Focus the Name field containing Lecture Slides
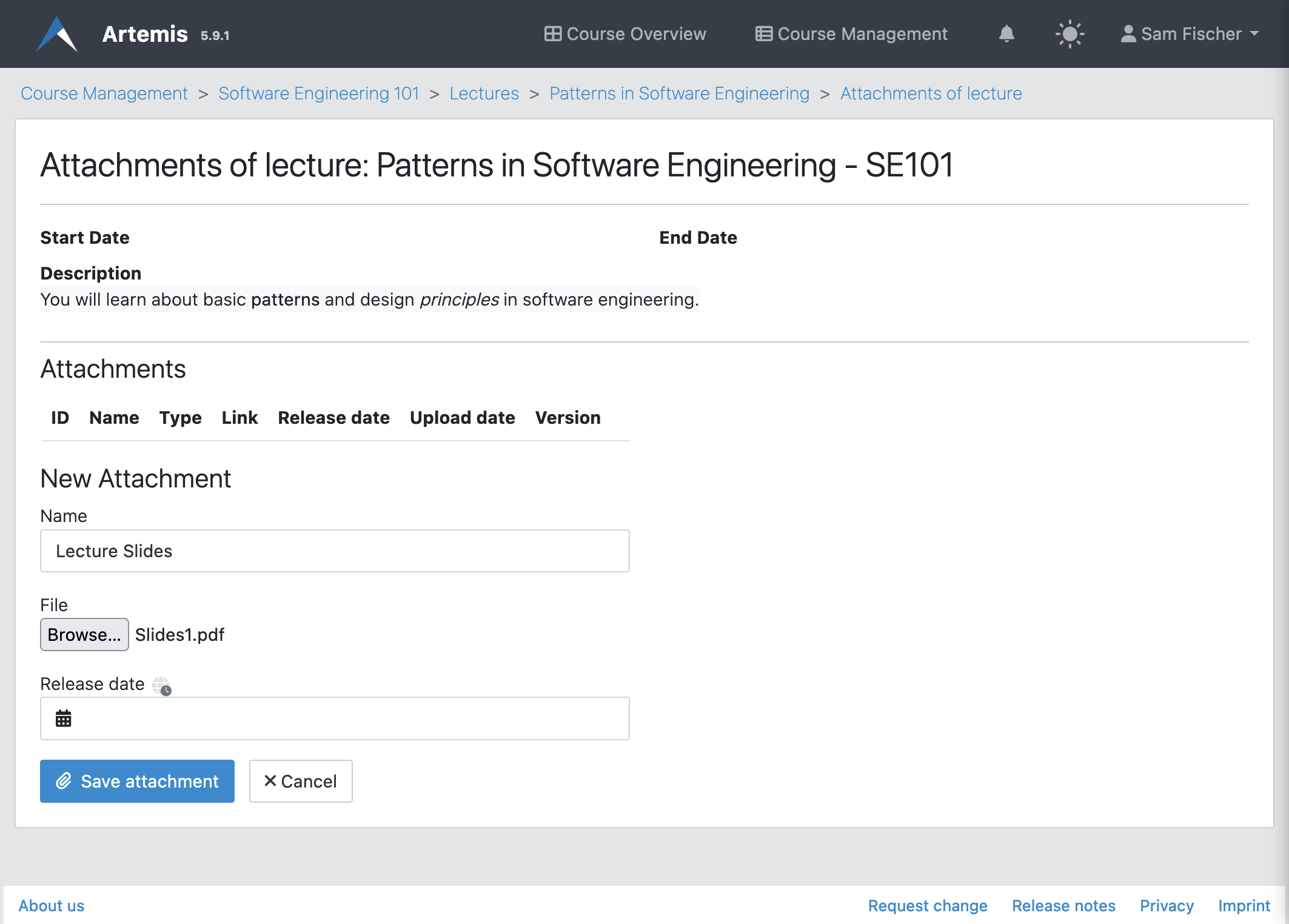The image size is (1289, 924). (x=335, y=551)
